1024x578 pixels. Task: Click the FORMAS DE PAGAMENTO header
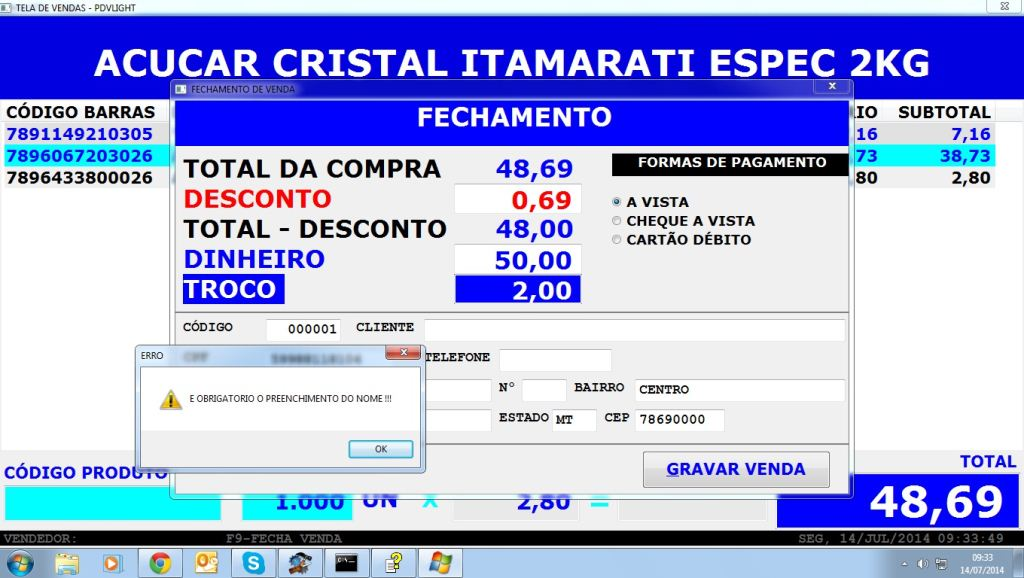click(730, 163)
